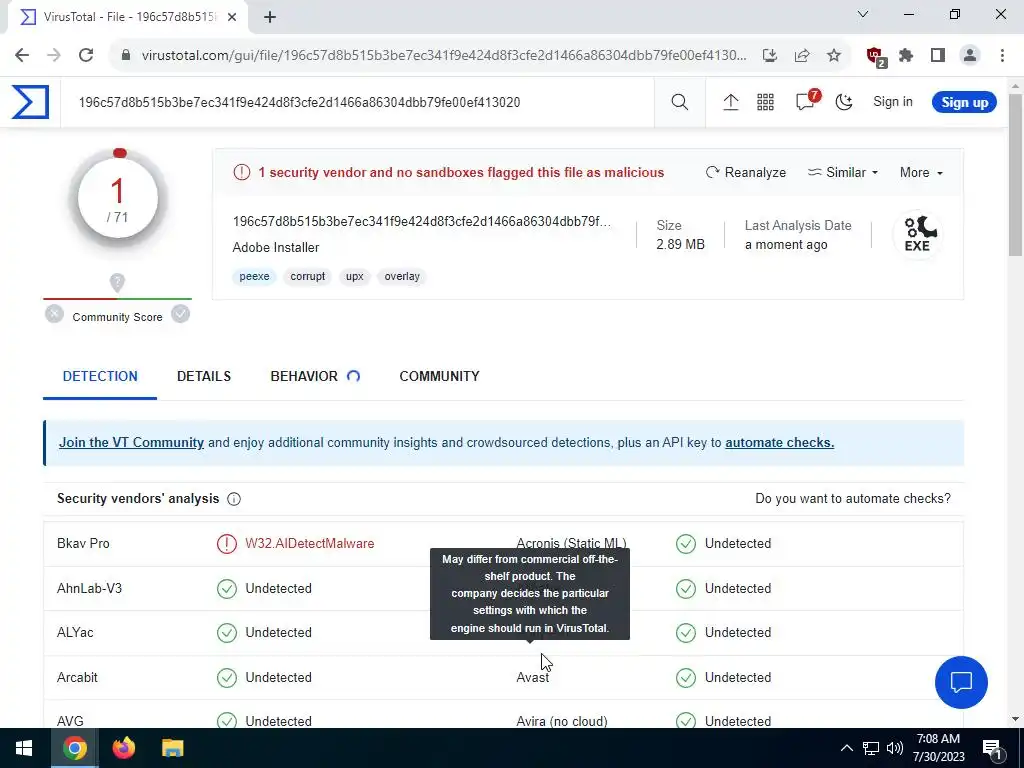Click Join the VT Community link

(x=131, y=442)
